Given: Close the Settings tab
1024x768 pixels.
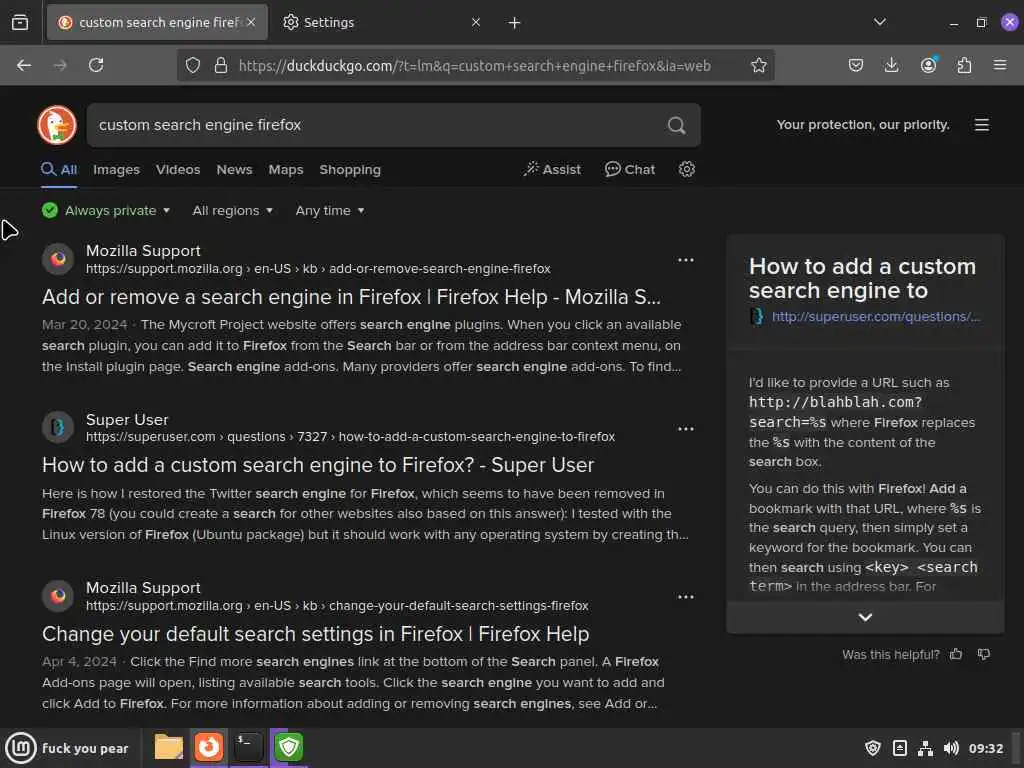Looking at the screenshot, I should click(x=475, y=22).
